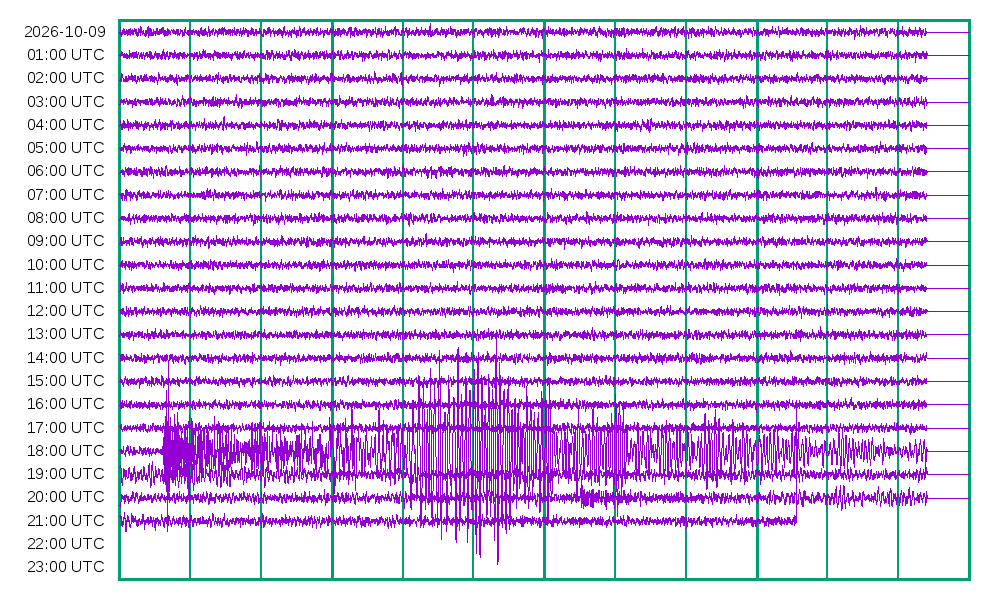
Task: Click the 21:00 UTC time label
Action: point(66,521)
